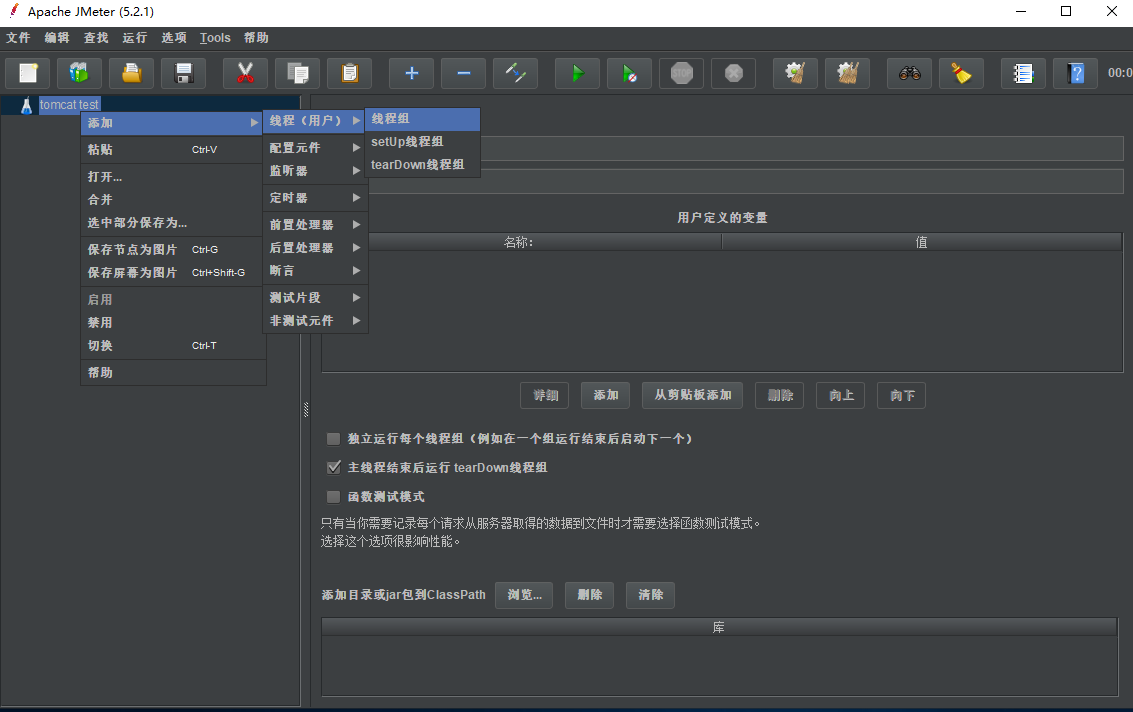1133x712 pixels.
Task: Click the Clear All broom icon
Action: (847, 72)
